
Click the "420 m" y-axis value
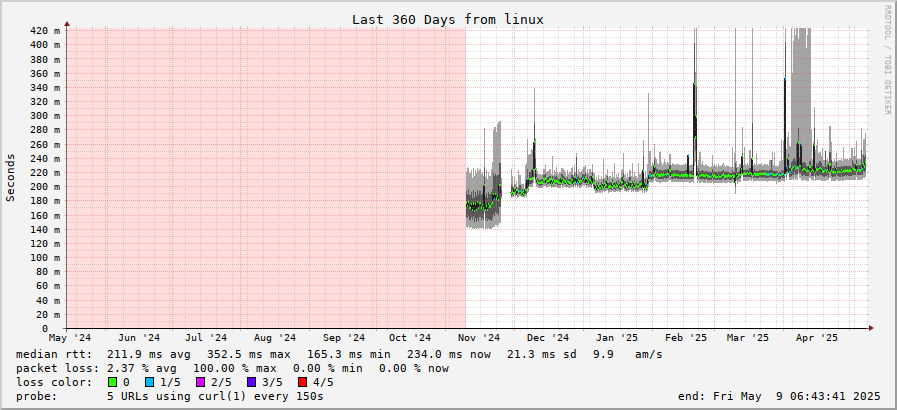pyautogui.click(x=44, y=31)
